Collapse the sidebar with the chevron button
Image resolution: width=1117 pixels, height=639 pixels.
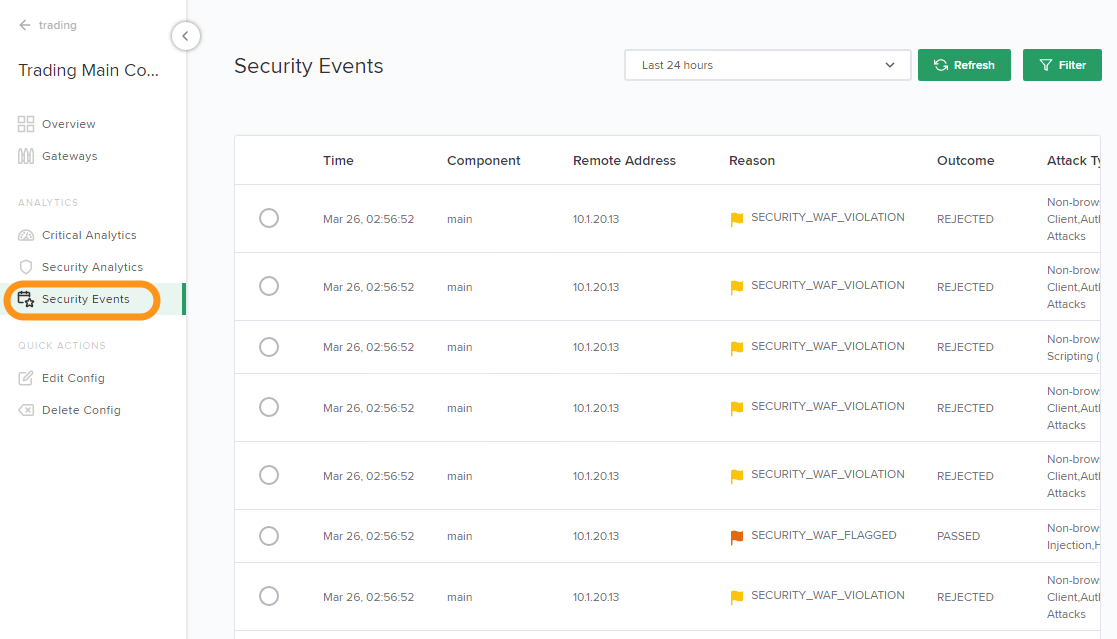pyautogui.click(x=185, y=36)
